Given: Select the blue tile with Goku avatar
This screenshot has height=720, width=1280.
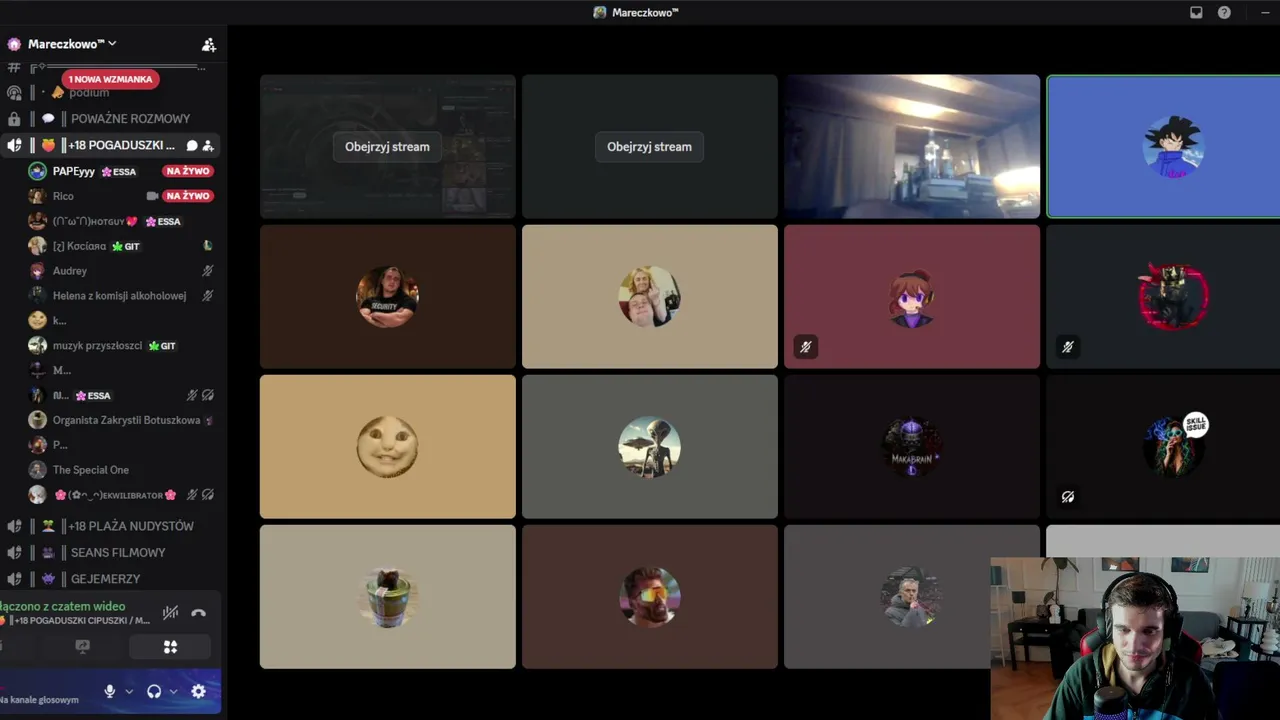Looking at the screenshot, I should pos(1163,146).
